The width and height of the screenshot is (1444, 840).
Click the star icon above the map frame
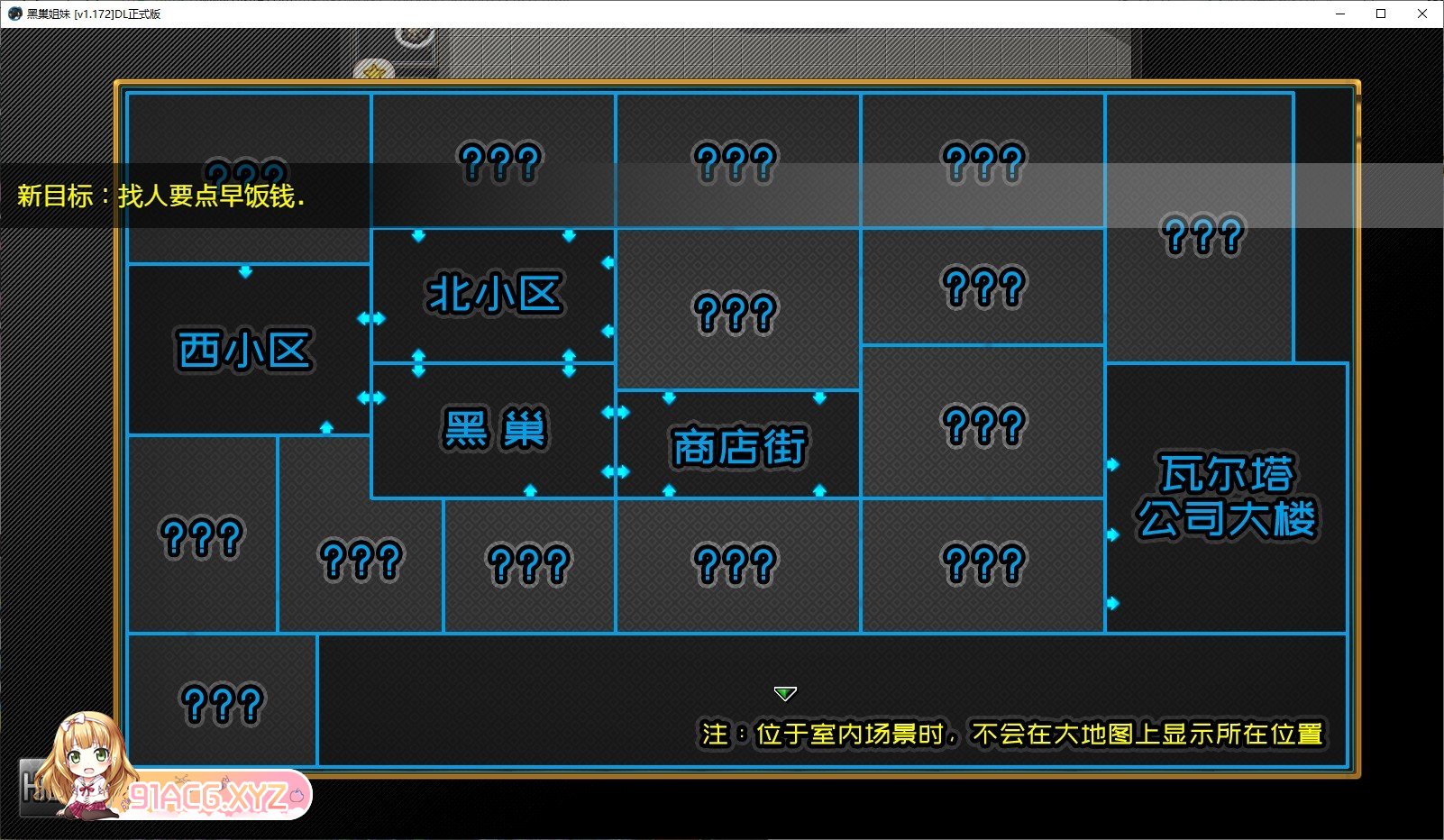(x=374, y=70)
